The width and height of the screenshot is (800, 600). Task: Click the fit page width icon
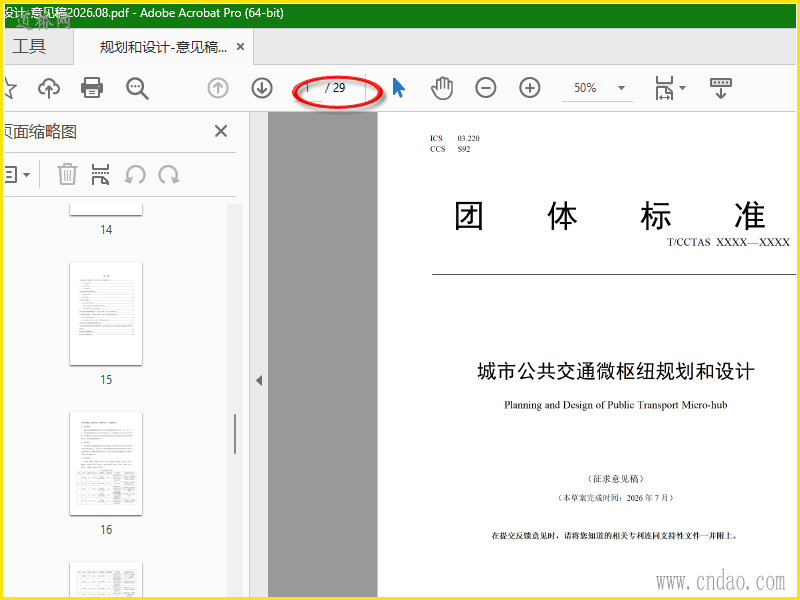664,88
